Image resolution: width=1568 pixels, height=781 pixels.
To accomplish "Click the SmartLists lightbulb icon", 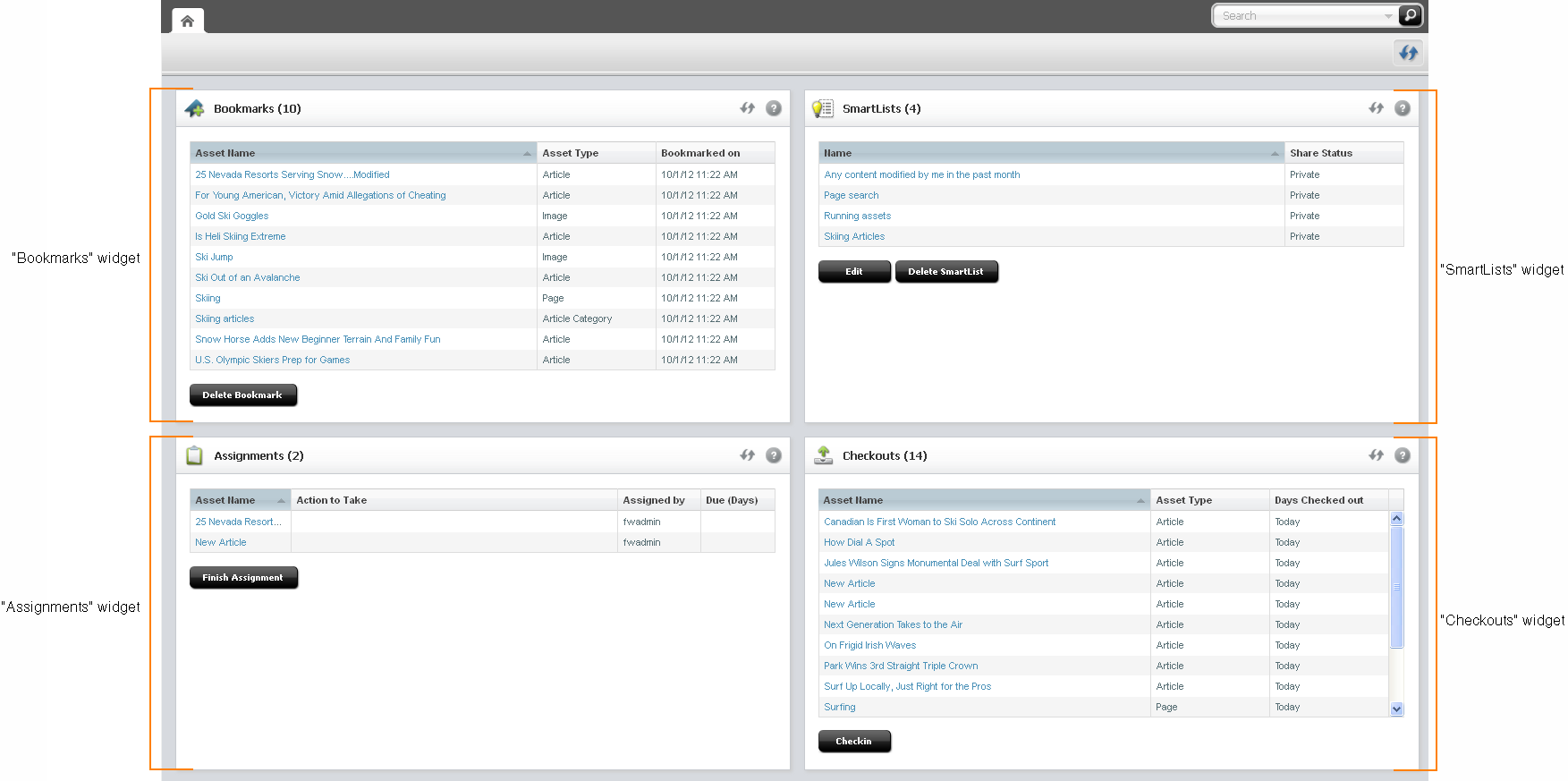I will [823, 108].
